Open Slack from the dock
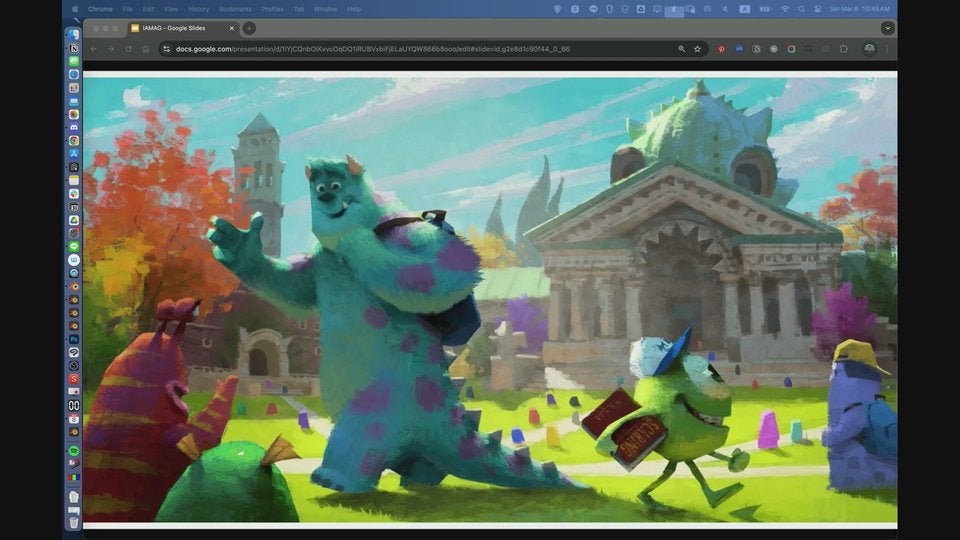The width and height of the screenshot is (960, 540). pyautogui.click(x=73, y=193)
